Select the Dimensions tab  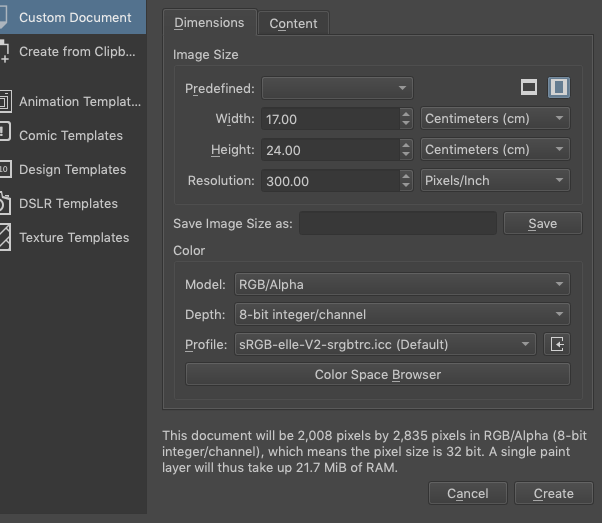[x=209, y=23]
